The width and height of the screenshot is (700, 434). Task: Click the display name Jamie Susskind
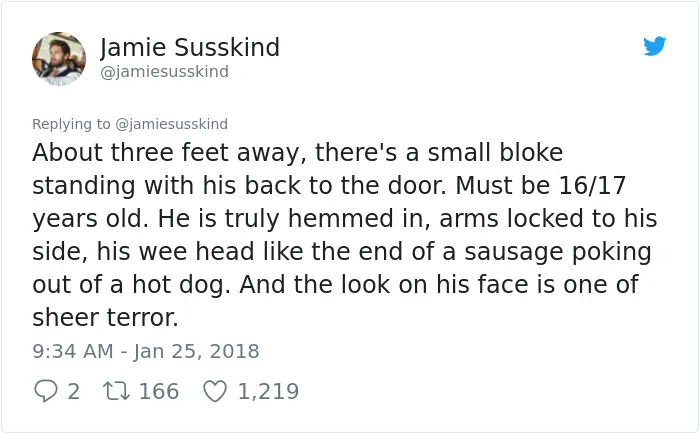click(x=190, y=47)
